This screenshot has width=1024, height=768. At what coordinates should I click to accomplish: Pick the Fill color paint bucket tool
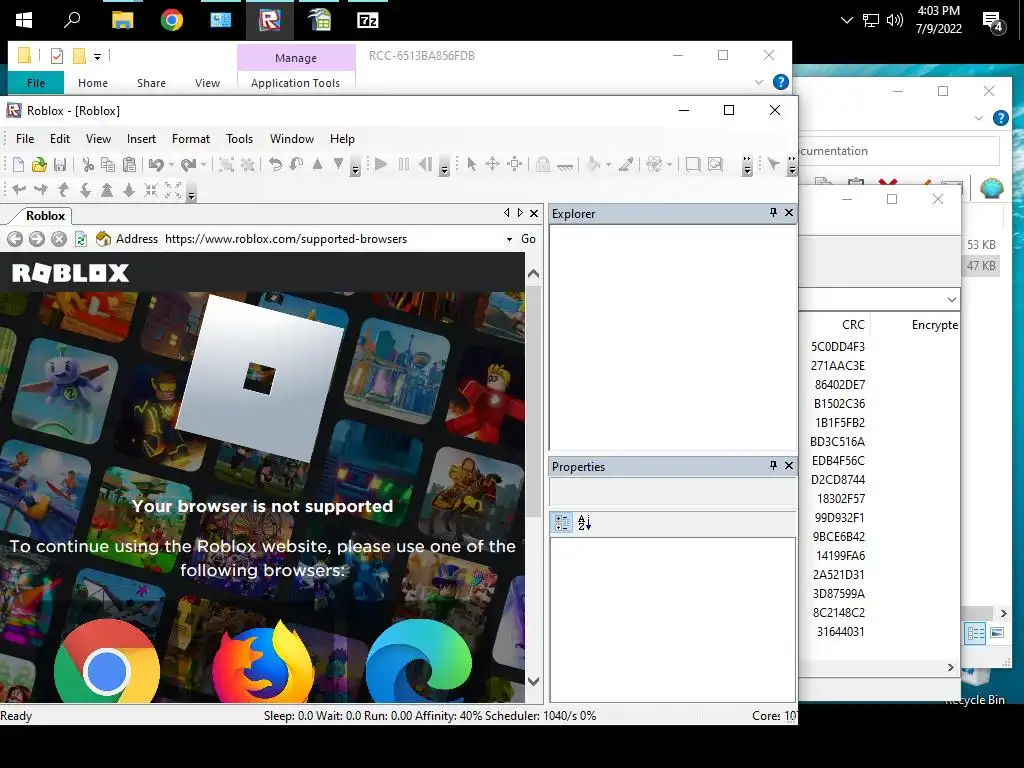click(x=593, y=165)
